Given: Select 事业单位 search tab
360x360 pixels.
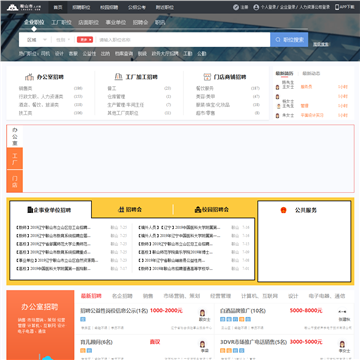Looking at the screenshot, I should point(116,22).
